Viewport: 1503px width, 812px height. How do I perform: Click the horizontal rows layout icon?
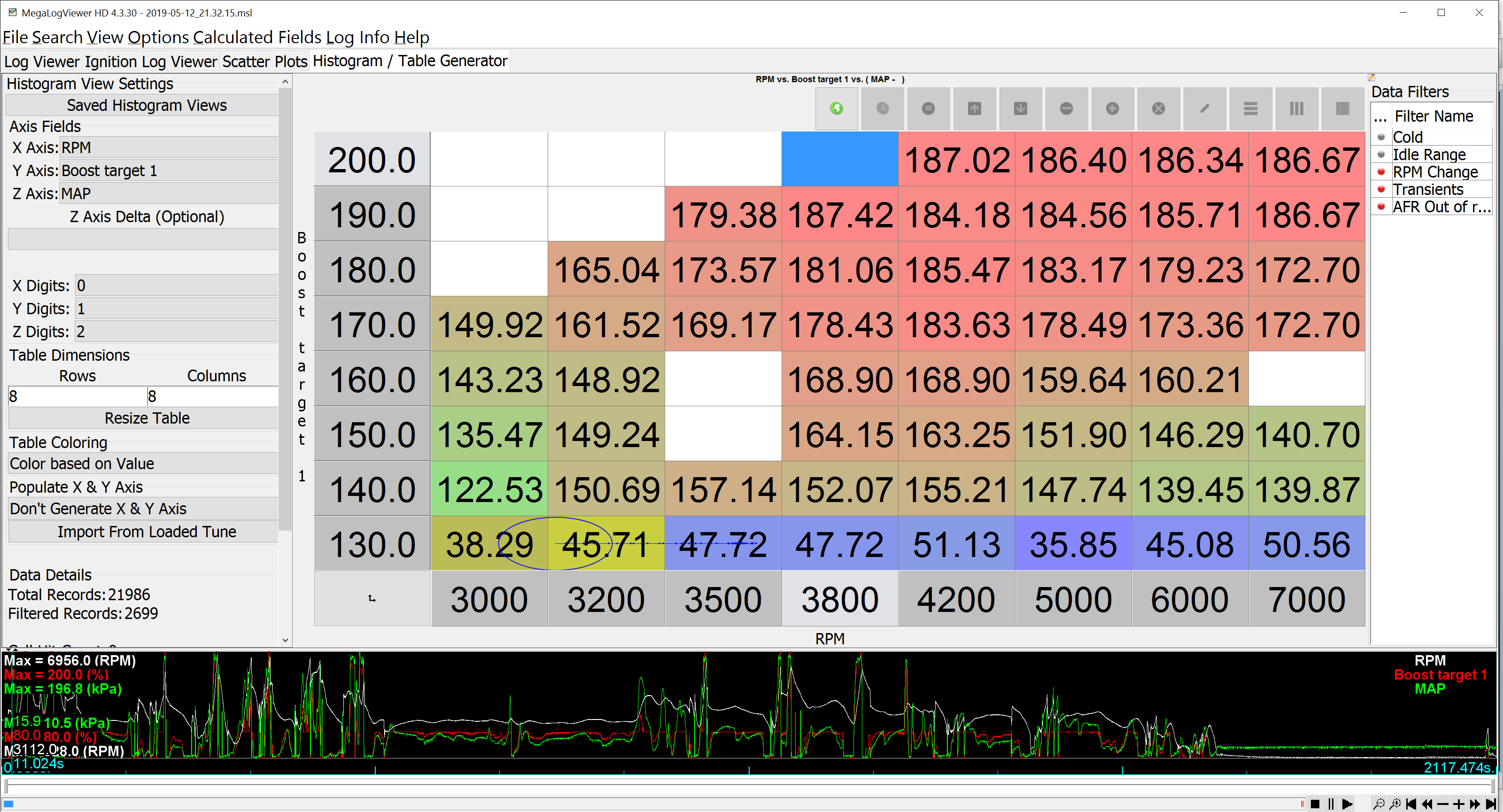coord(1250,108)
